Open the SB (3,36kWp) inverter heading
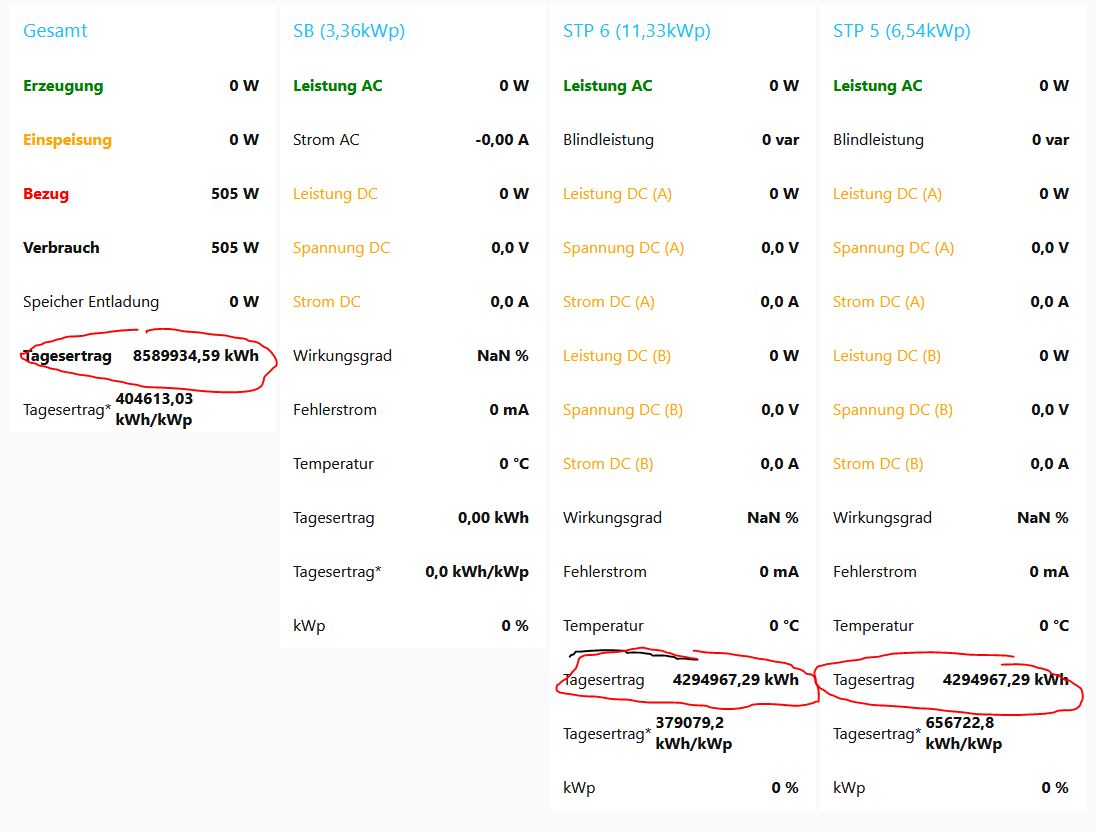This screenshot has height=832, width=1096. 348,31
